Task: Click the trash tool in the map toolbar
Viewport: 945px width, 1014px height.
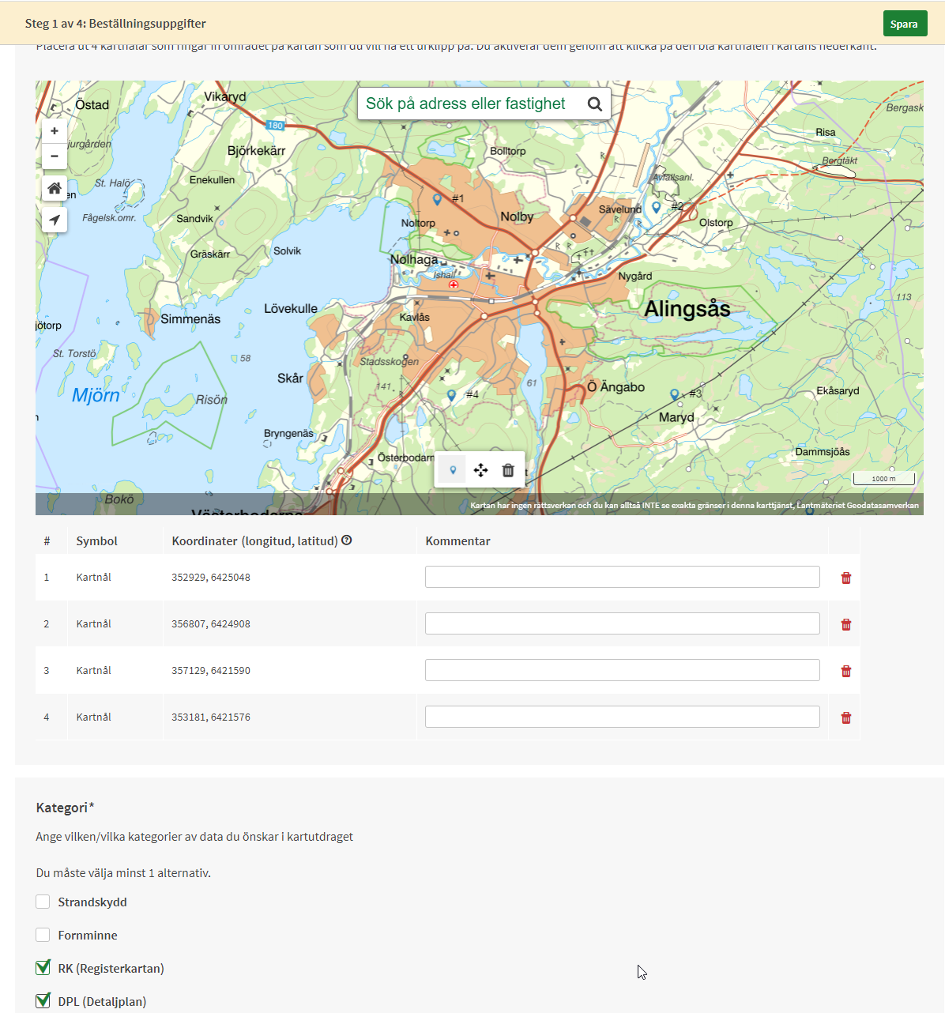Action: (508, 470)
